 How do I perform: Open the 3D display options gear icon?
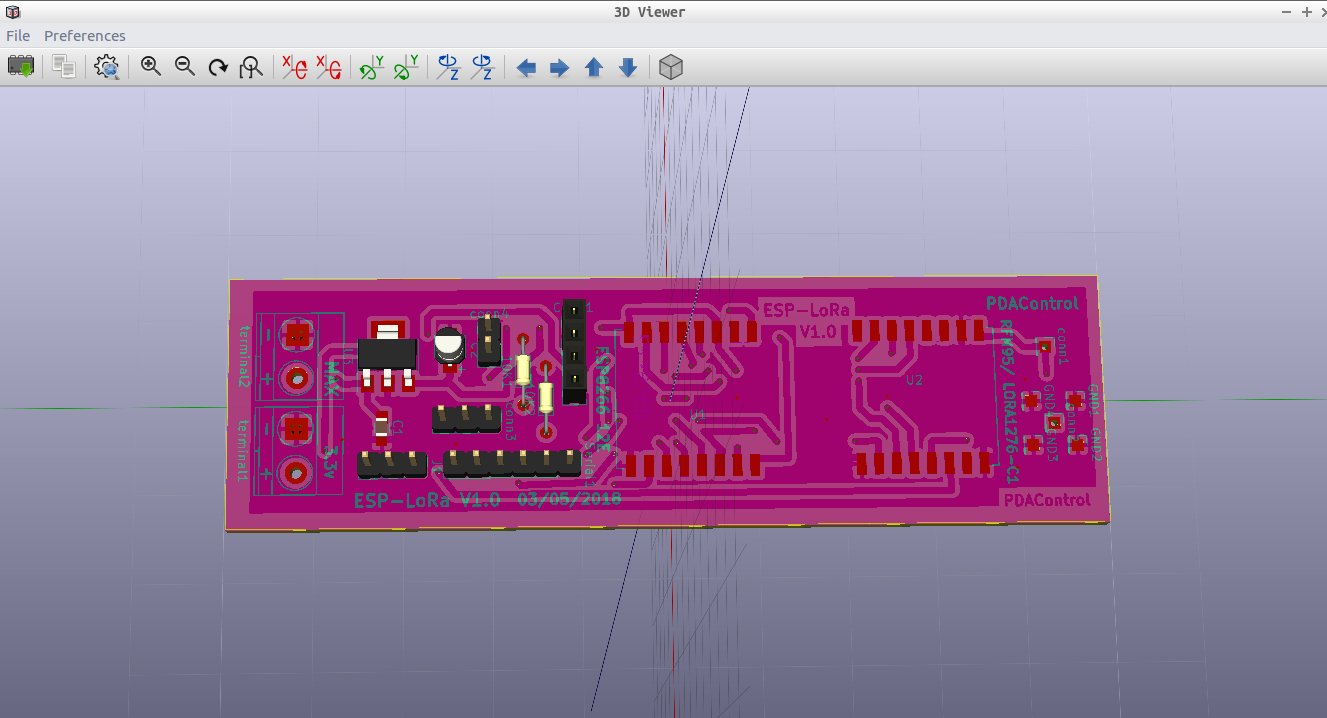107,67
